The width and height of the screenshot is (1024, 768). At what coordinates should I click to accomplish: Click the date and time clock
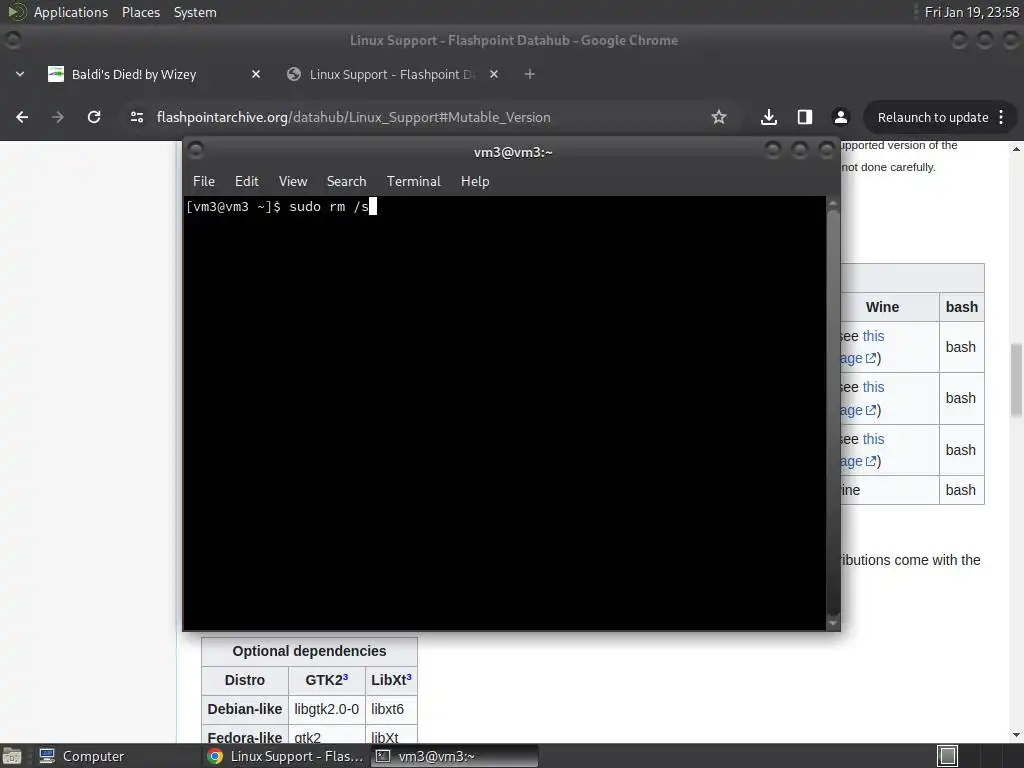coord(972,12)
